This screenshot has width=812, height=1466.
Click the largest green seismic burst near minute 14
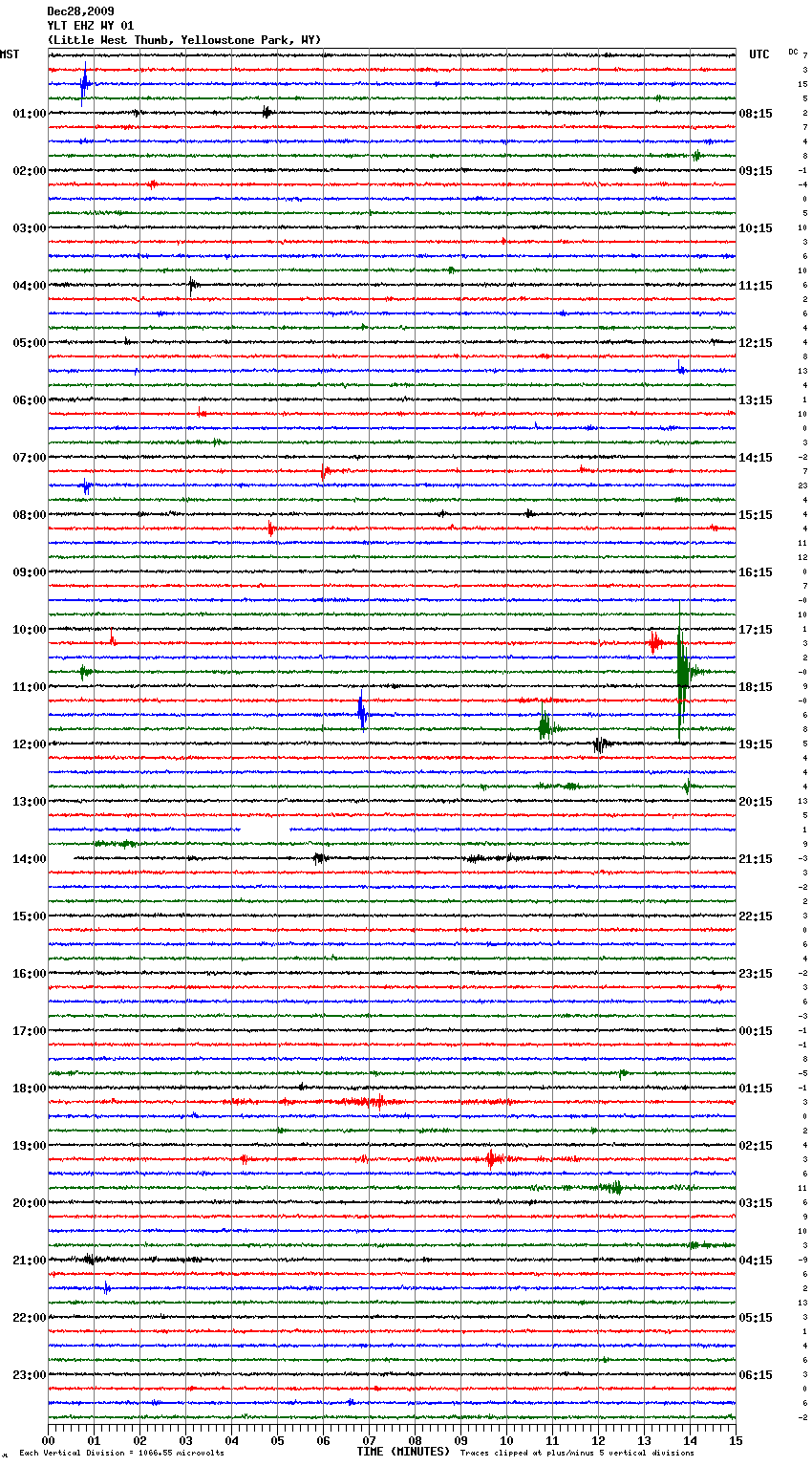pyautogui.click(x=682, y=673)
